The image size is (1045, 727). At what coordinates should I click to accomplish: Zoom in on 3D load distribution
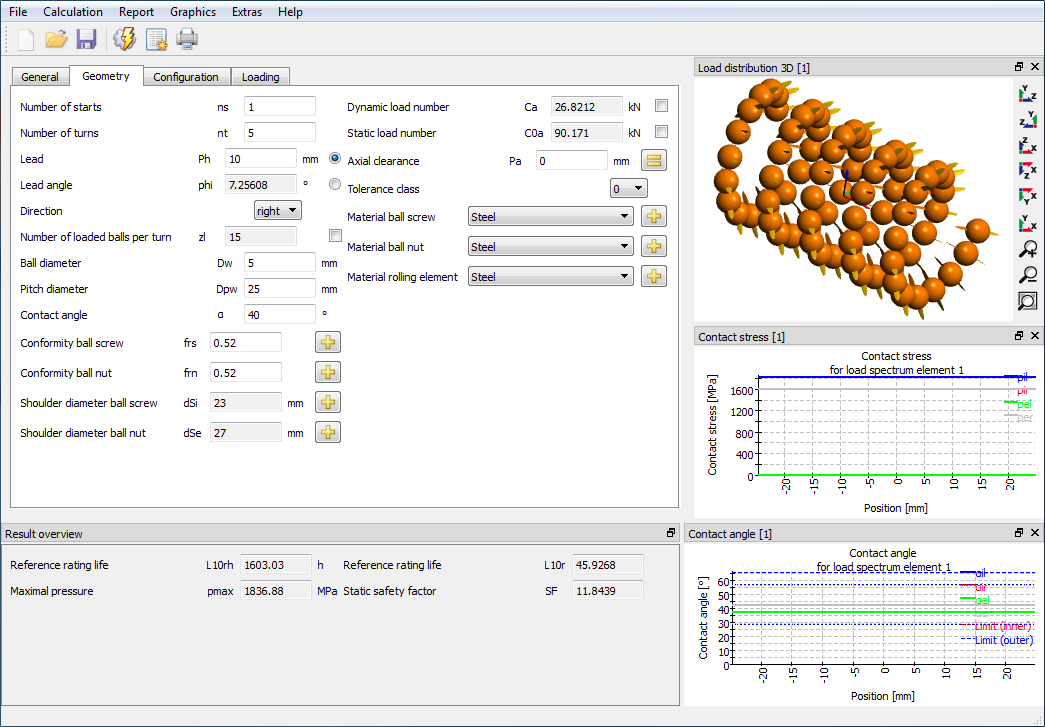[1027, 249]
